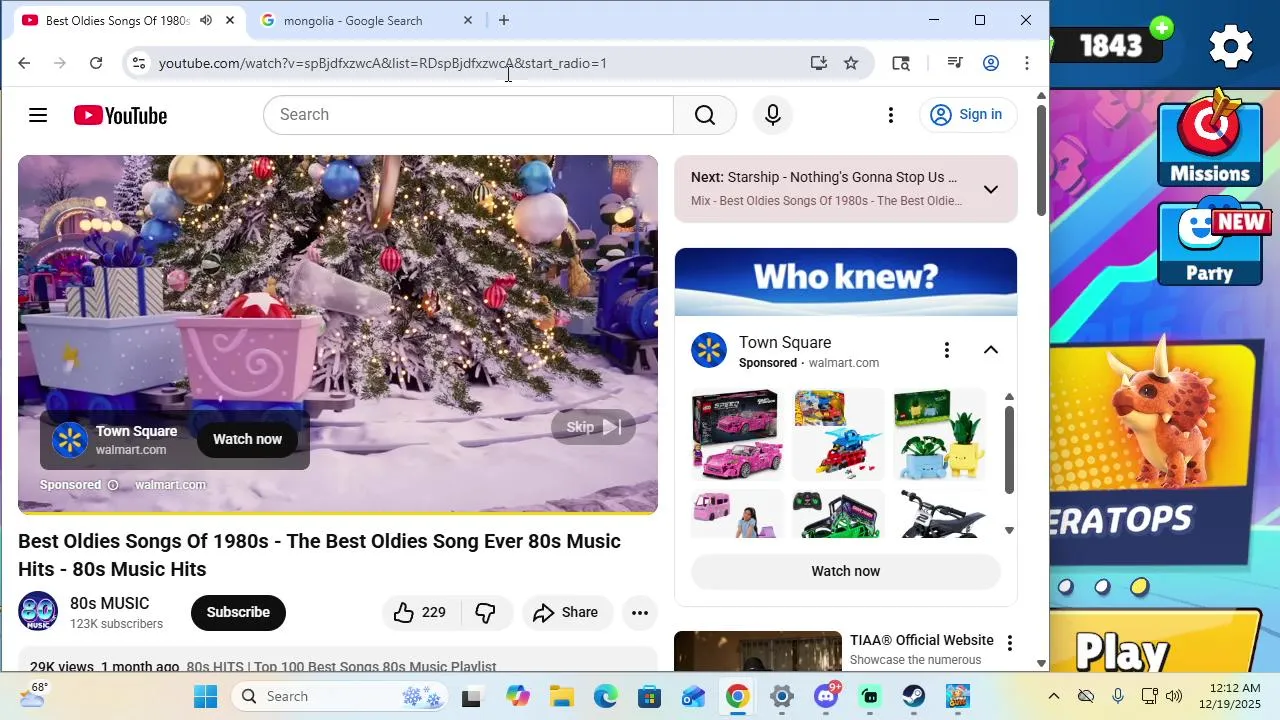Screen dimensions: 1280x720
Task: Click Watch now below the product grid
Action: click(846, 571)
